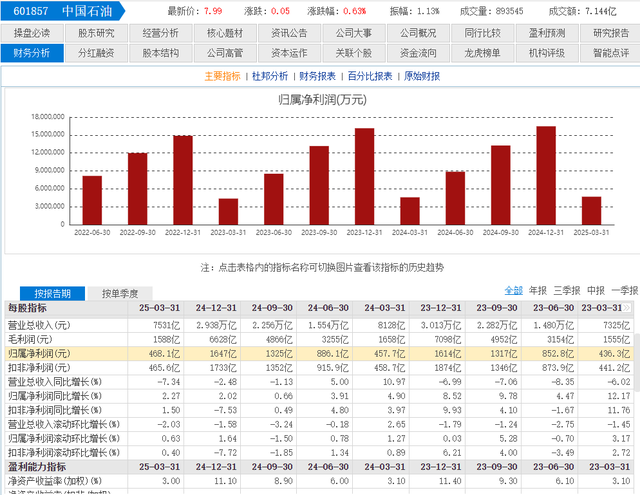Open 同行比较 tab

(482, 33)
